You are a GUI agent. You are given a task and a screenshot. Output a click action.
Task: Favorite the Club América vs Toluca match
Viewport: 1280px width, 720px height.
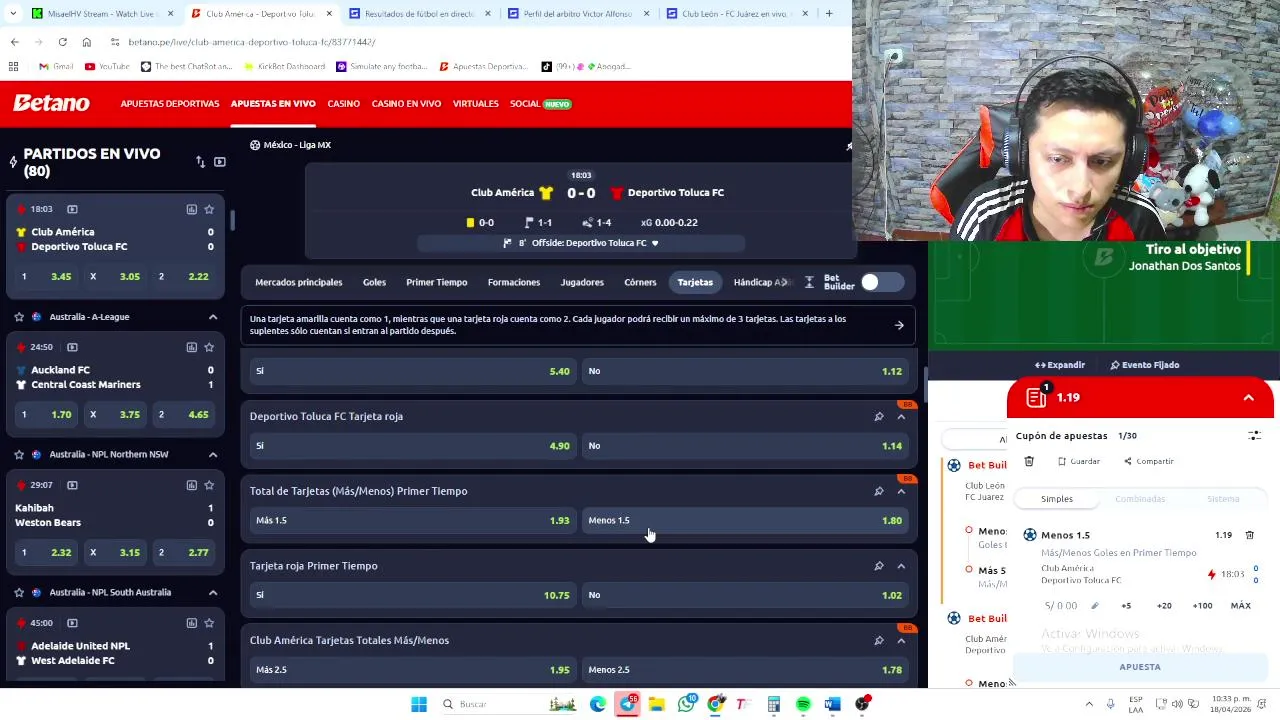pyautogui.click(x=209, y=209)
